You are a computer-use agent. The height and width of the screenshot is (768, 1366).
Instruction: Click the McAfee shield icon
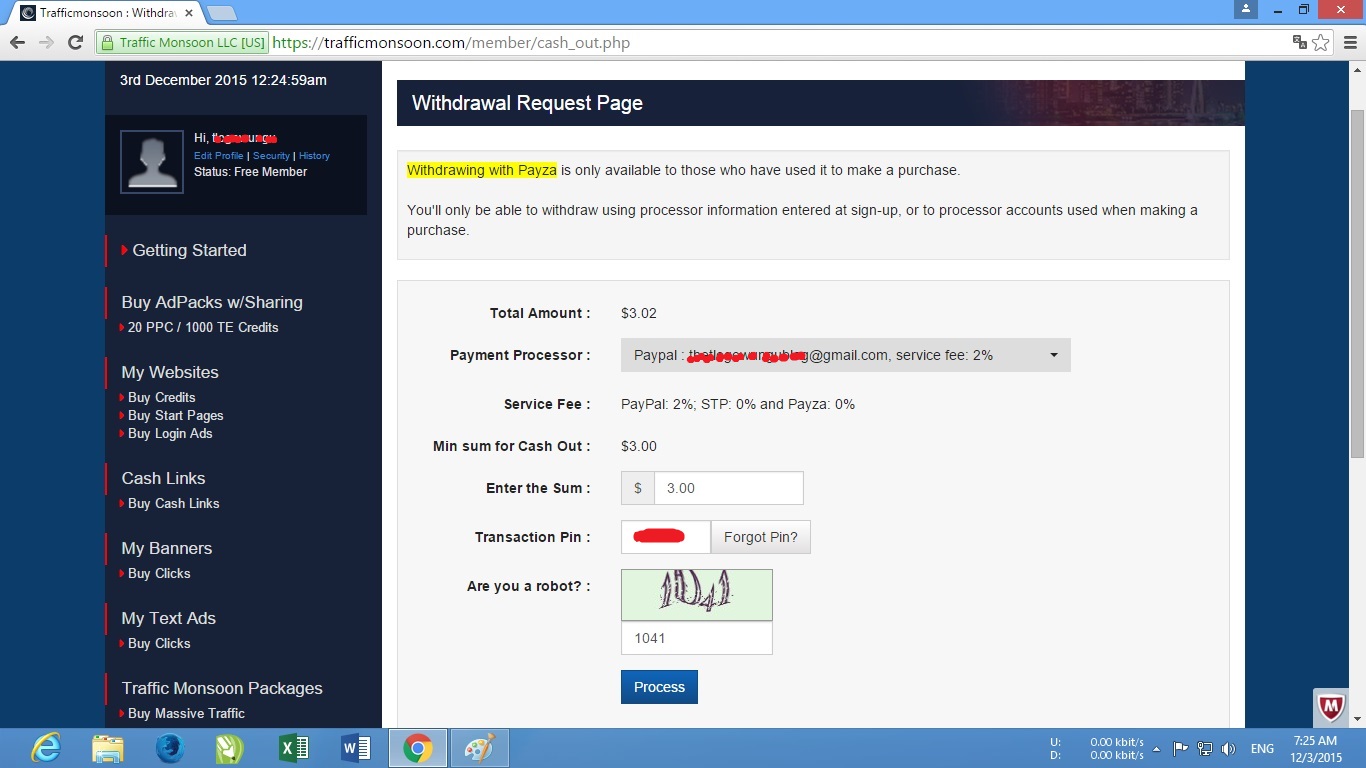click(1331, 707)
